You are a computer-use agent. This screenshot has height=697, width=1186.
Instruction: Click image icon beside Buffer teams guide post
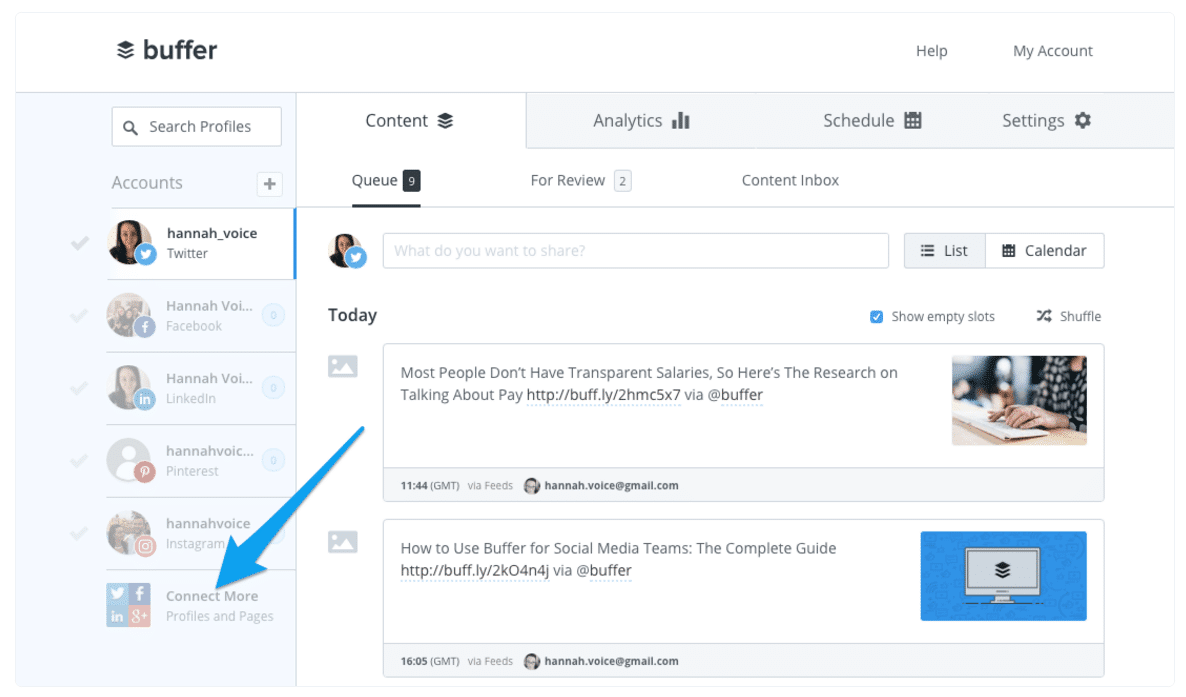[x=343, y=542]
